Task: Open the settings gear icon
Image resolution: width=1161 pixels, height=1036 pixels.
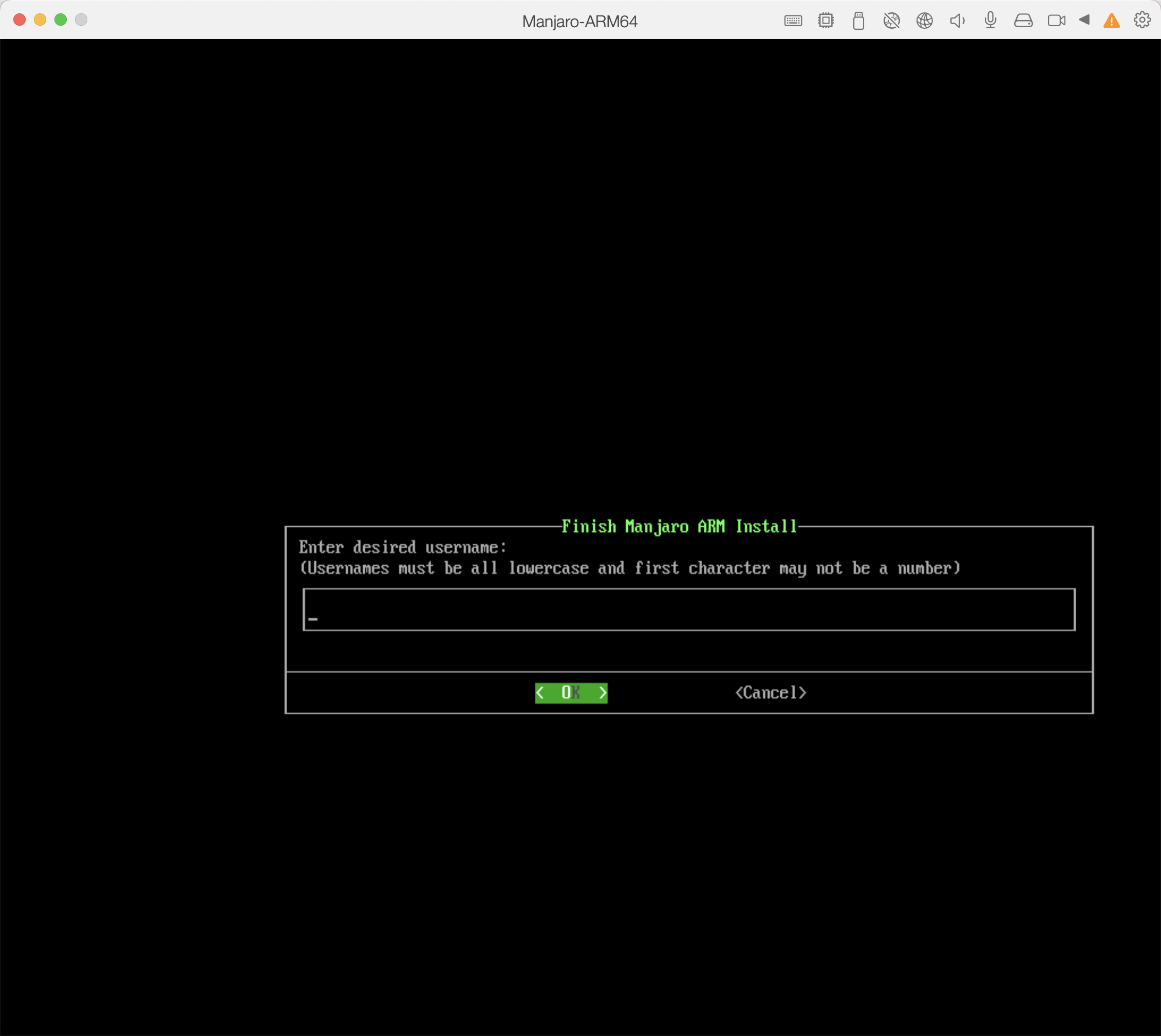Action: tap(1141, 21)
